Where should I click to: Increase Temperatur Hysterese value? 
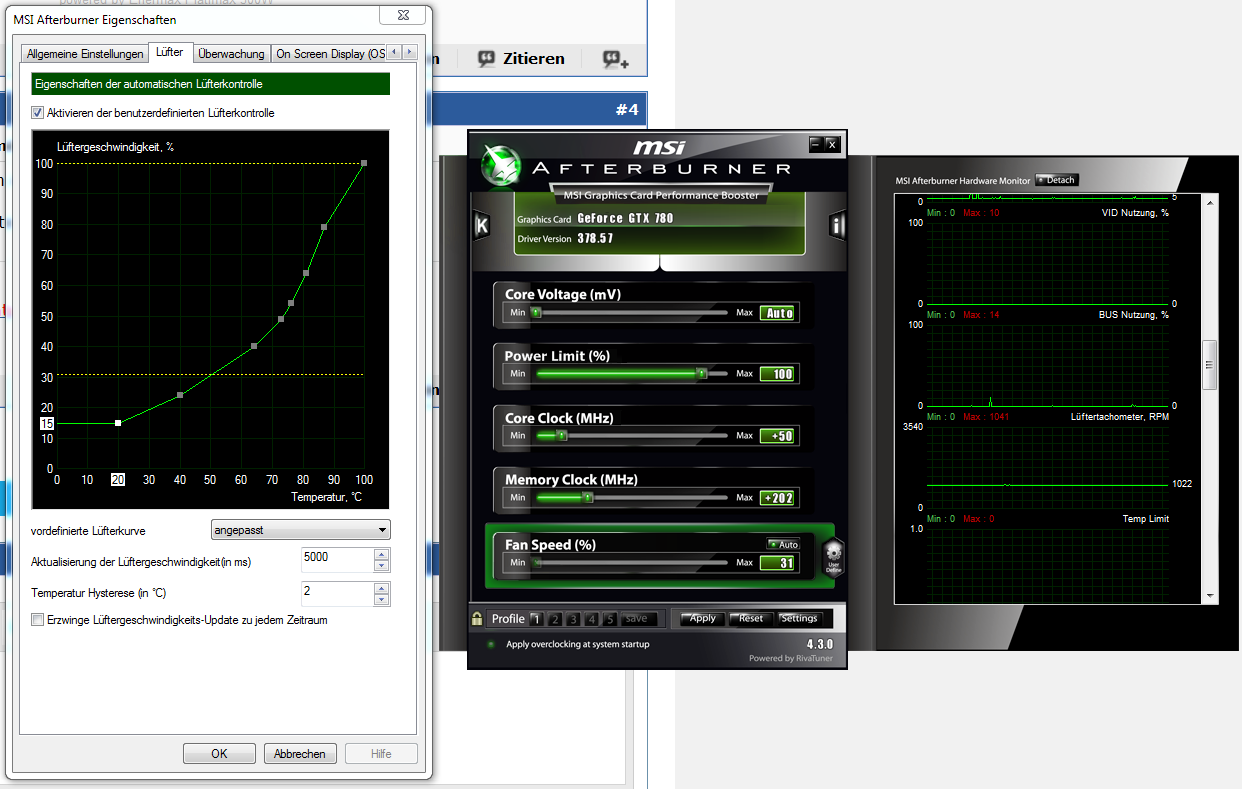pos(381,588)
